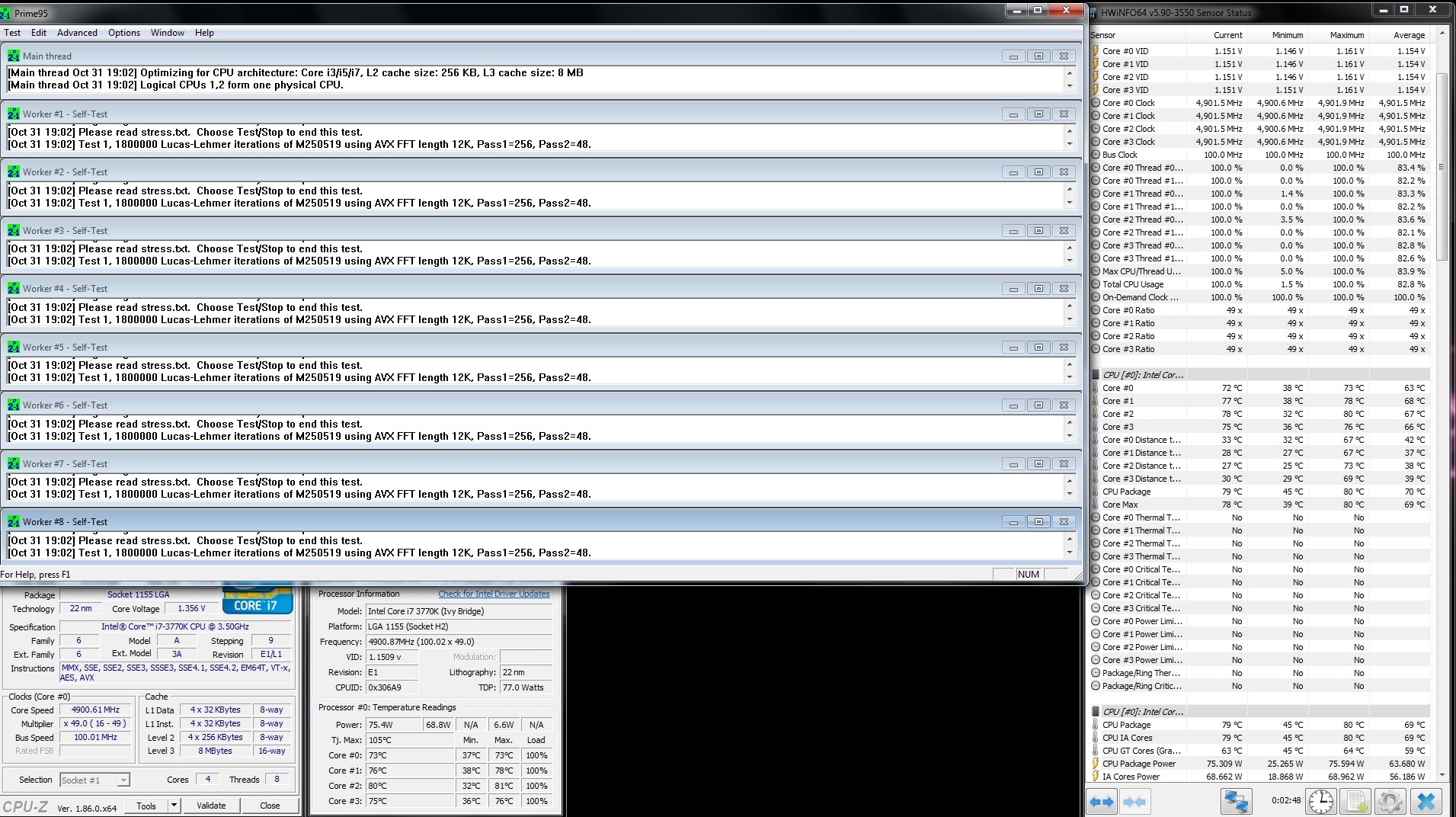The image size is (1456, 817).
Task: Click the HWiNFO vertical scrollbar thumb
Action: point(1442,166)
